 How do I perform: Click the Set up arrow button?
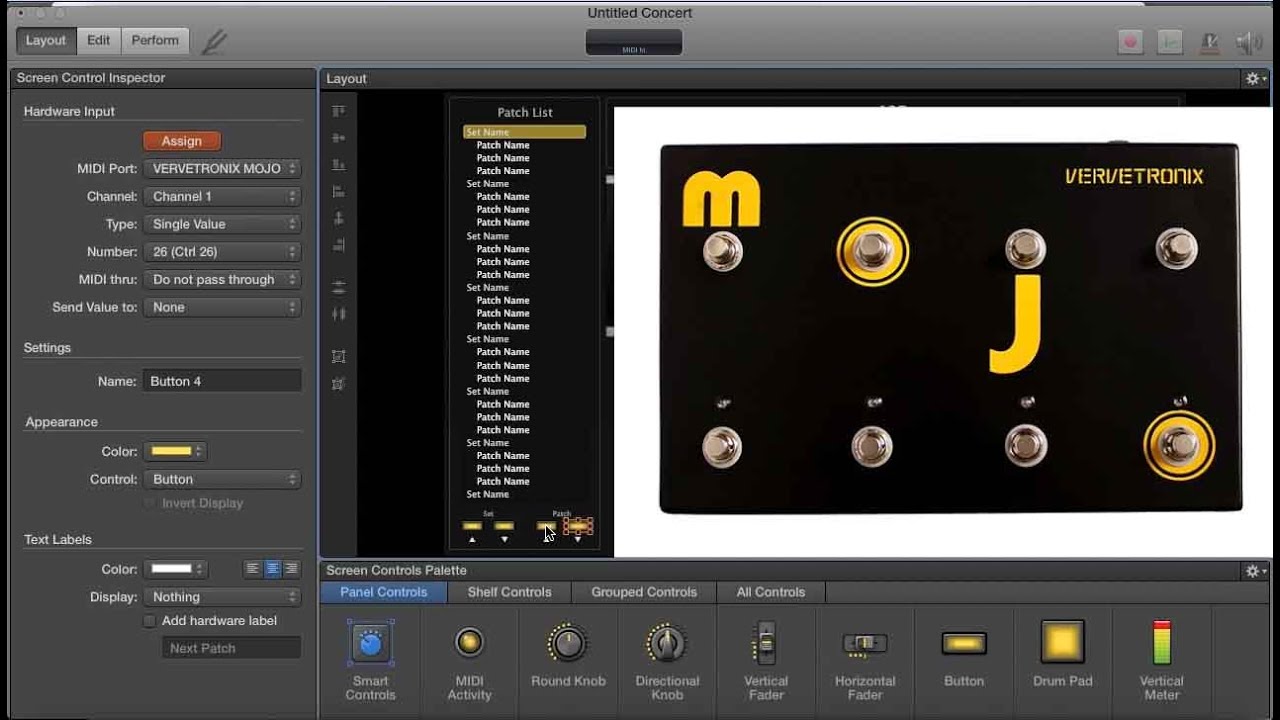click(x=472, y=527)
